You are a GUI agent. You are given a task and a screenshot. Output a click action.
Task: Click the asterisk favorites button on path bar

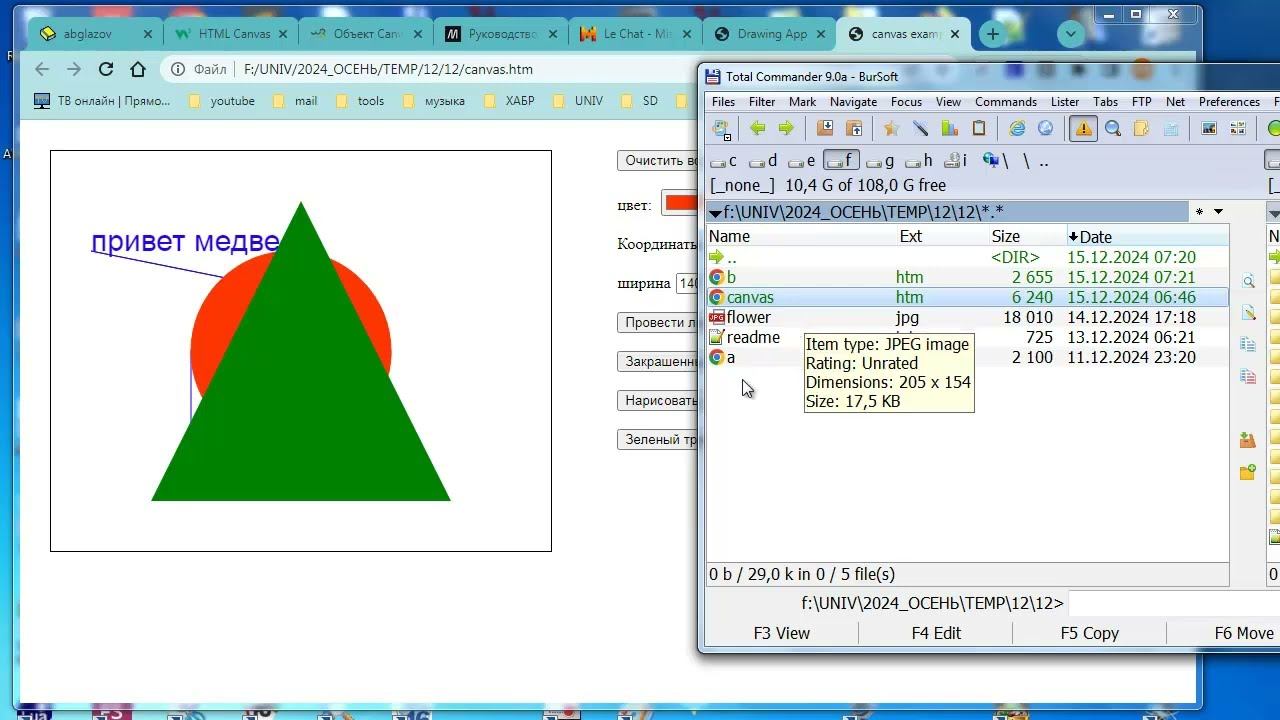(x=1199, y=212)
